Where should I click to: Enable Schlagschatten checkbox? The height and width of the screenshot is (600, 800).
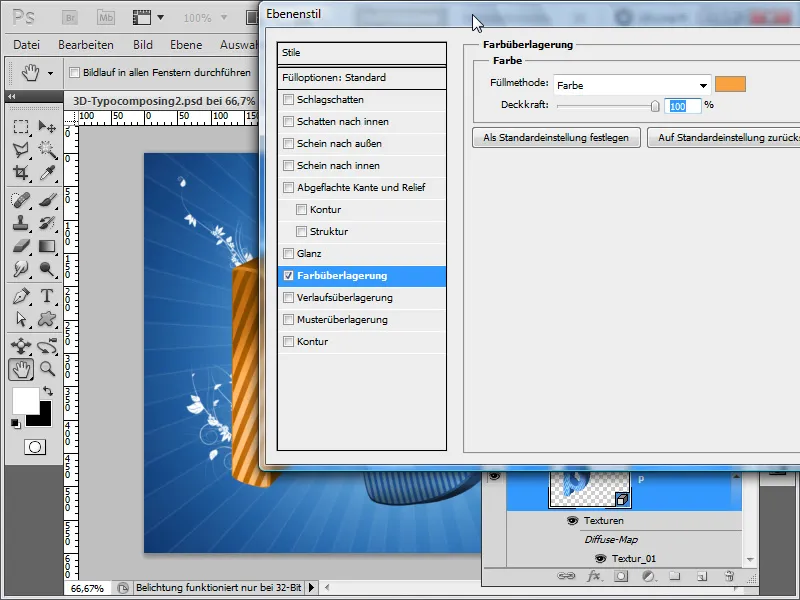click(288, 99)
